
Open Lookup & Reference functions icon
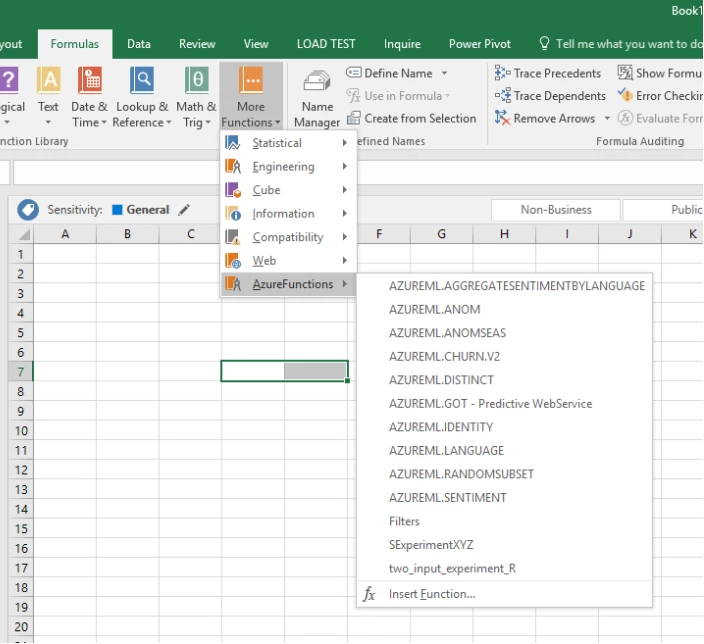[142, 80]
